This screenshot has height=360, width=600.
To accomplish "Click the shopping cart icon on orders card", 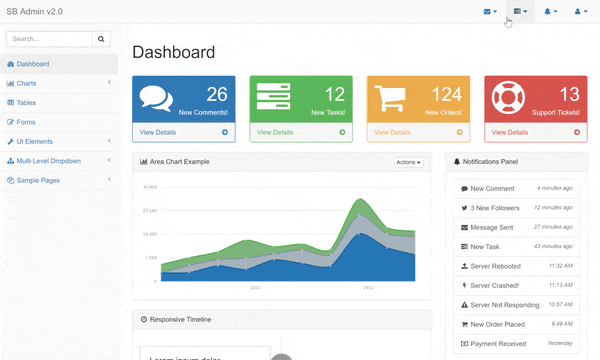I will (x=390, y=98).
